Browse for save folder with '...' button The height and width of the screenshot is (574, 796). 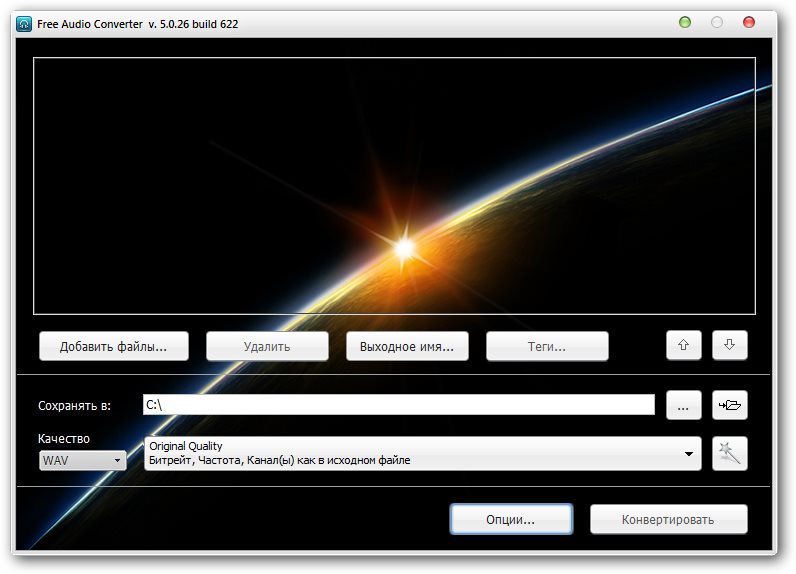tap(682, 405)
